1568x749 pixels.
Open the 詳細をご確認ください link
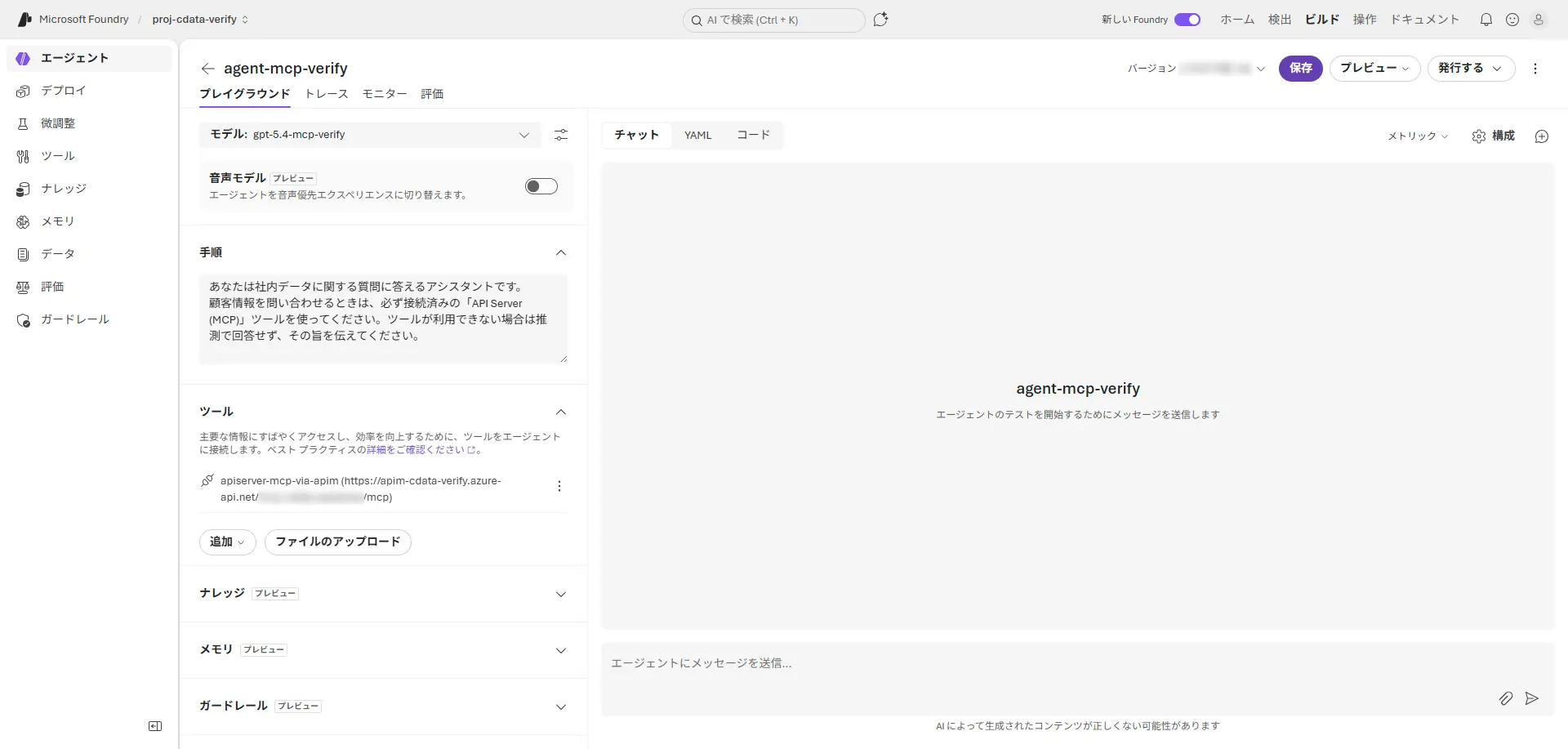[421, 450]
